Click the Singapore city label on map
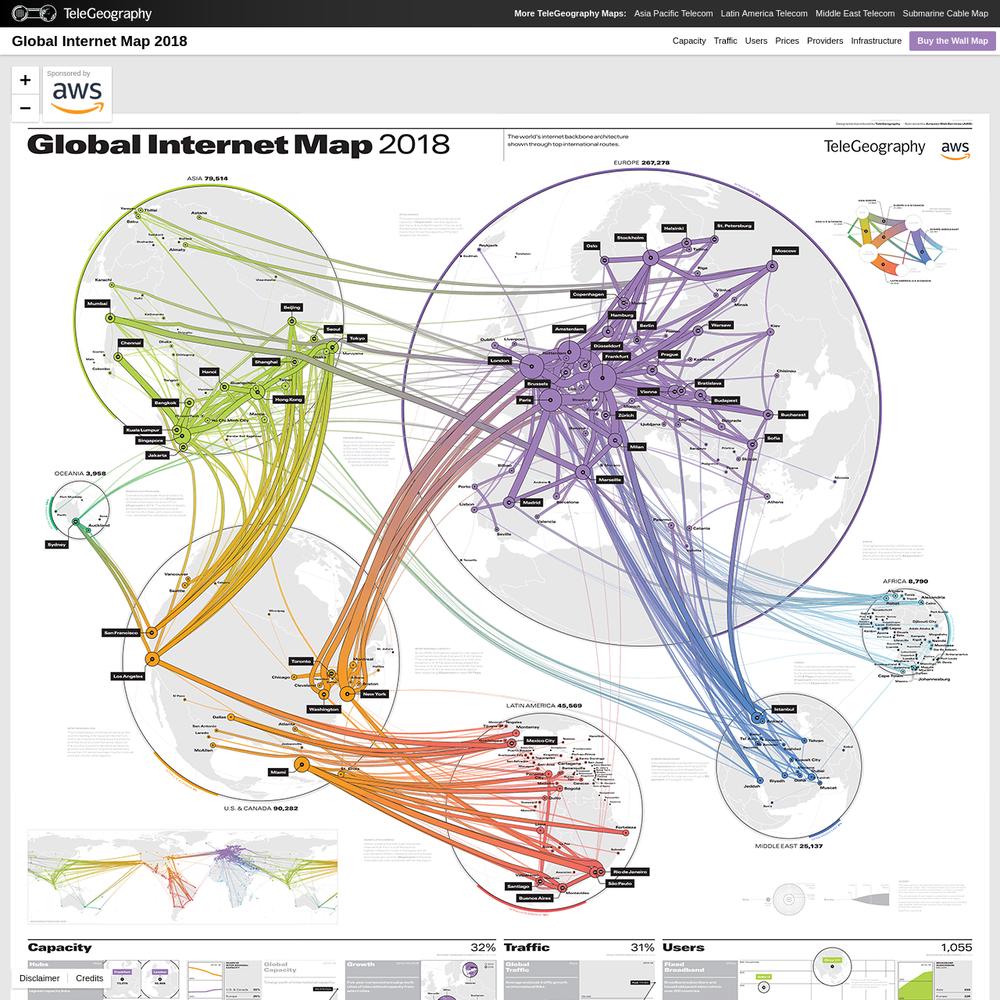 [151, 440]
